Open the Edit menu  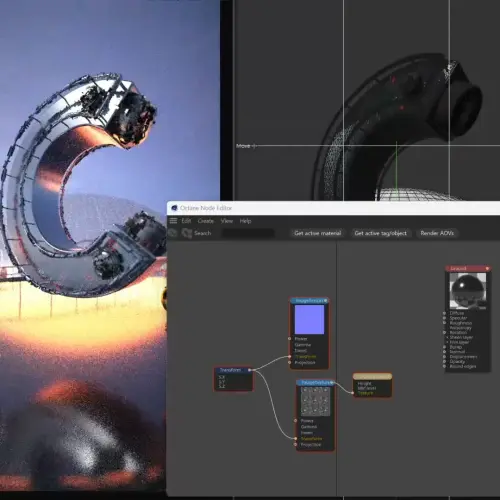186,221
